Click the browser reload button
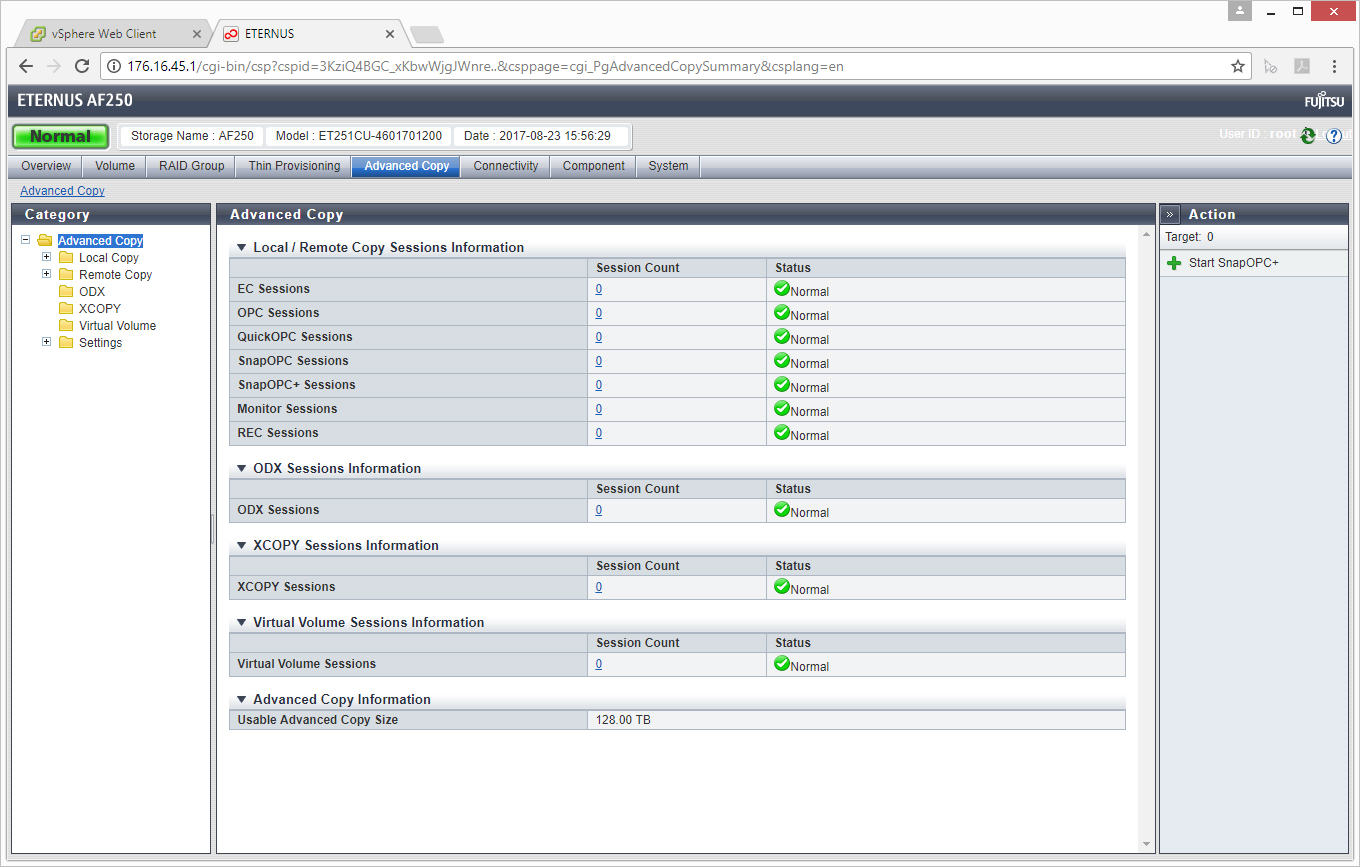Viewport: 1360px width, 867px height. [x=82, y=67]
